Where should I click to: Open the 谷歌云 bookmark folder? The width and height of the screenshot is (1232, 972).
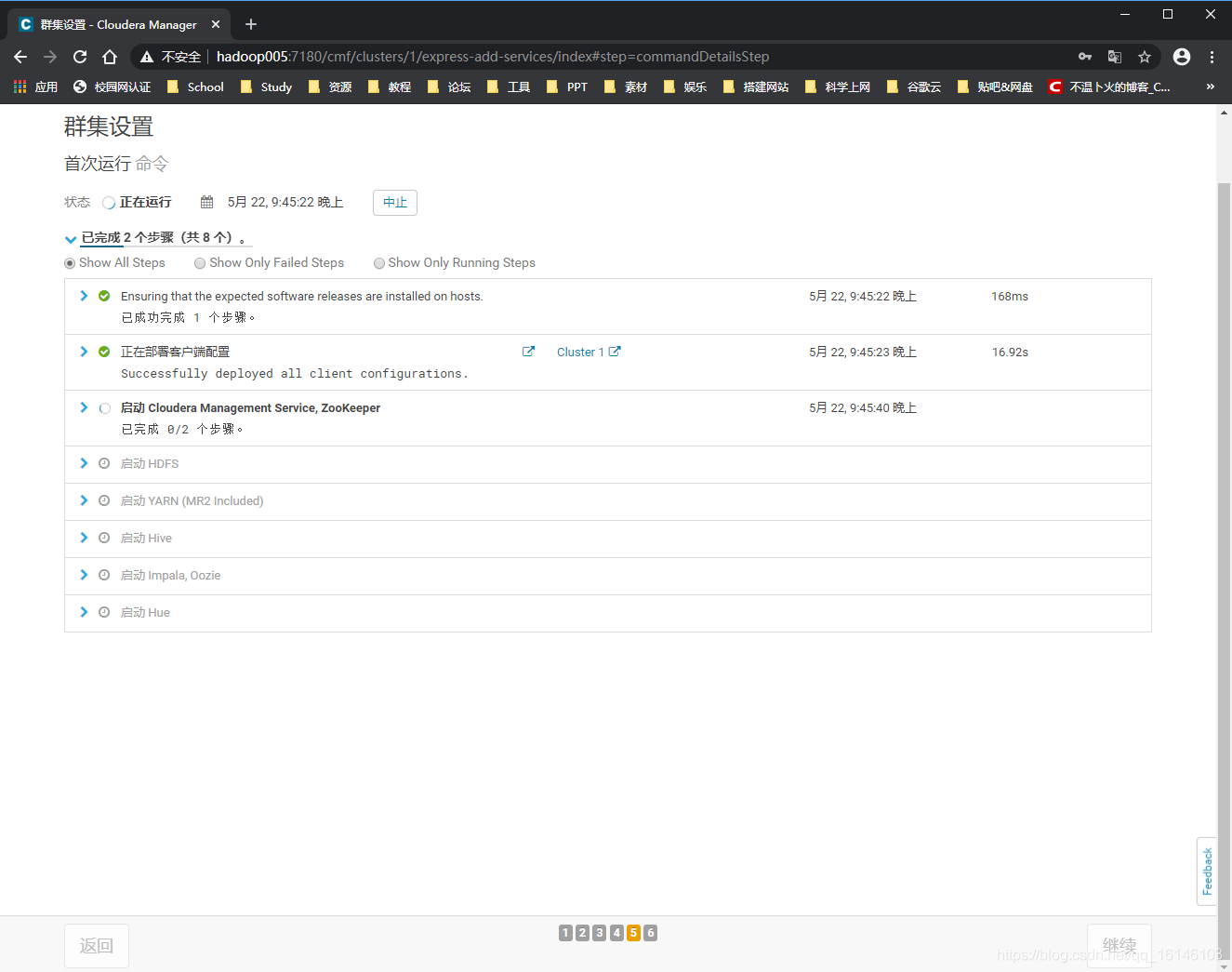[913, 87]
